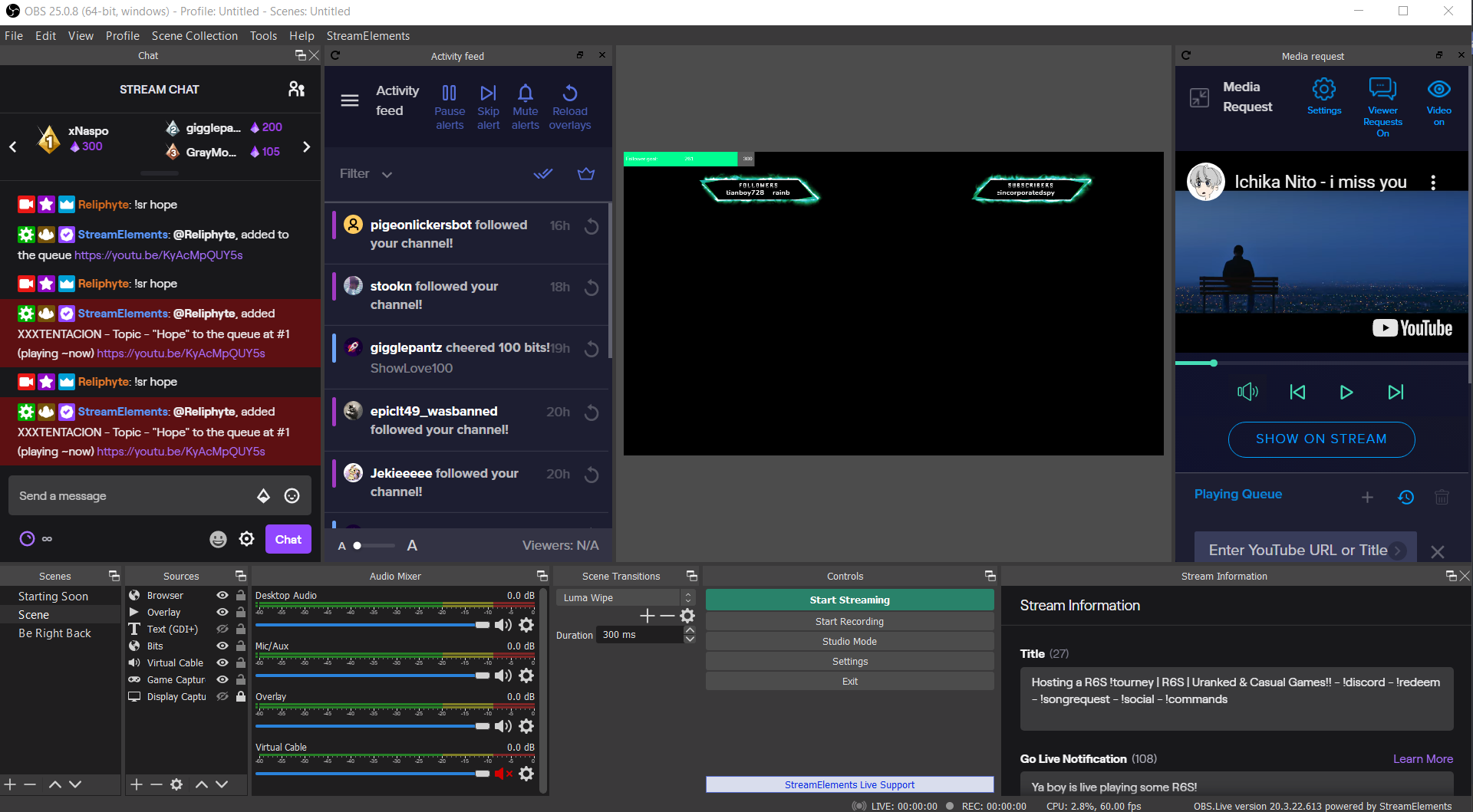Viewport: 1473px width, 812px height.
Task: Expand the Filter dropdown in Activity feed
Action: 366,174
